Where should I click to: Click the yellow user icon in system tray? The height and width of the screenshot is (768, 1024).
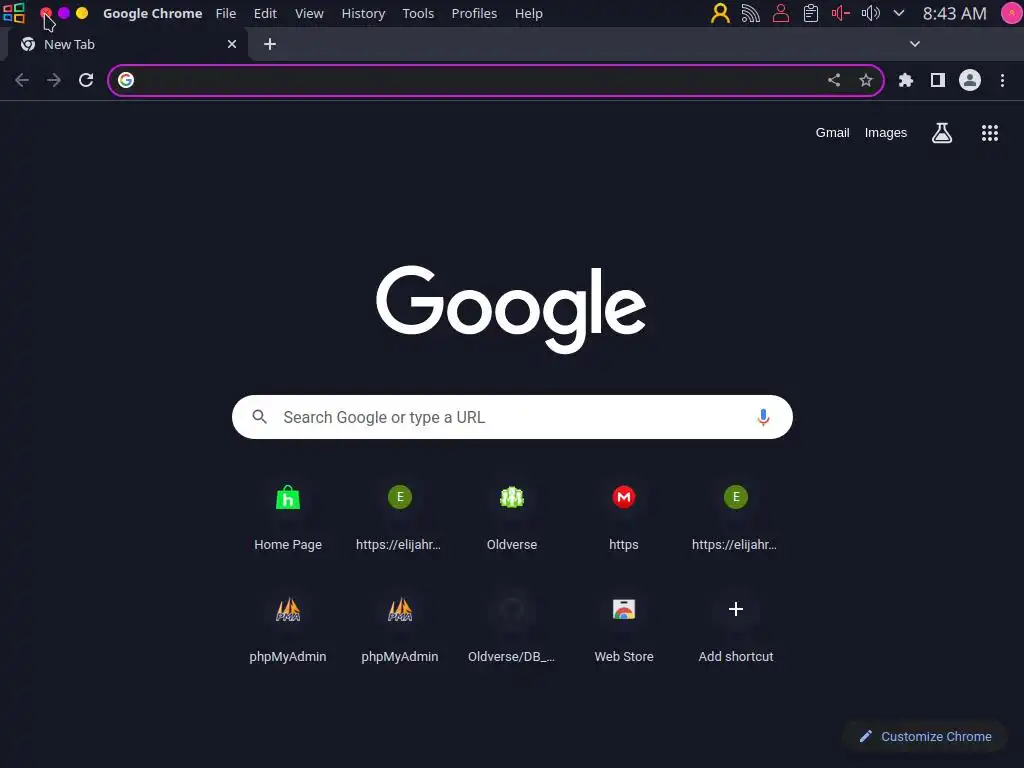click(x=720, y=13)
